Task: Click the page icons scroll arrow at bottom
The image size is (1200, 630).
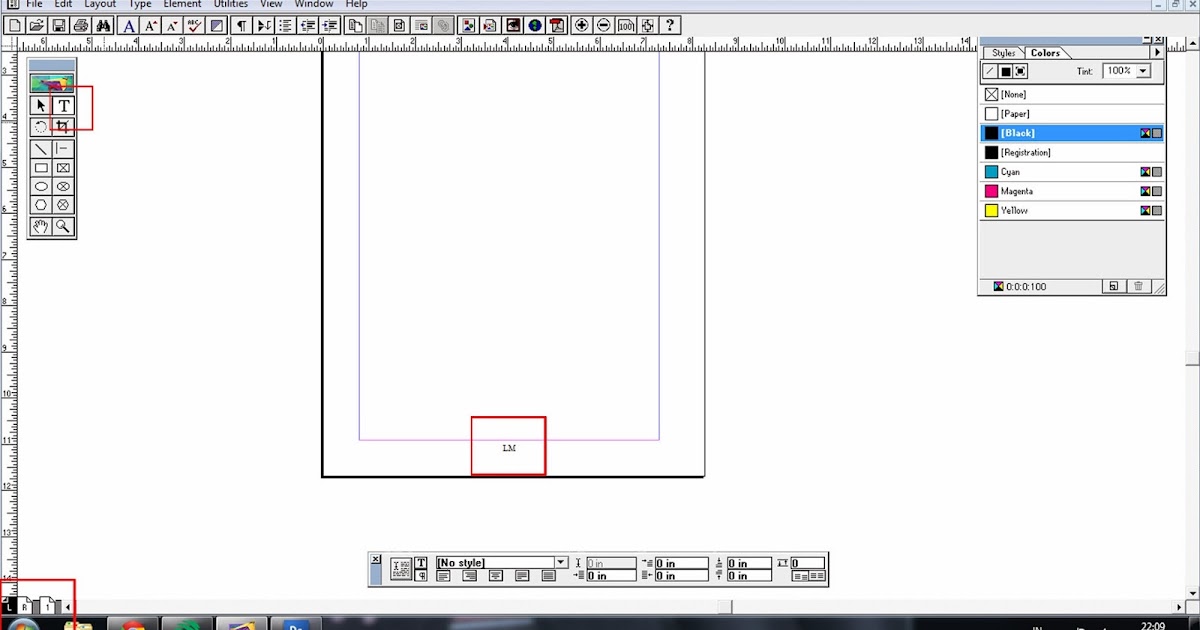Action: (67, 607)
